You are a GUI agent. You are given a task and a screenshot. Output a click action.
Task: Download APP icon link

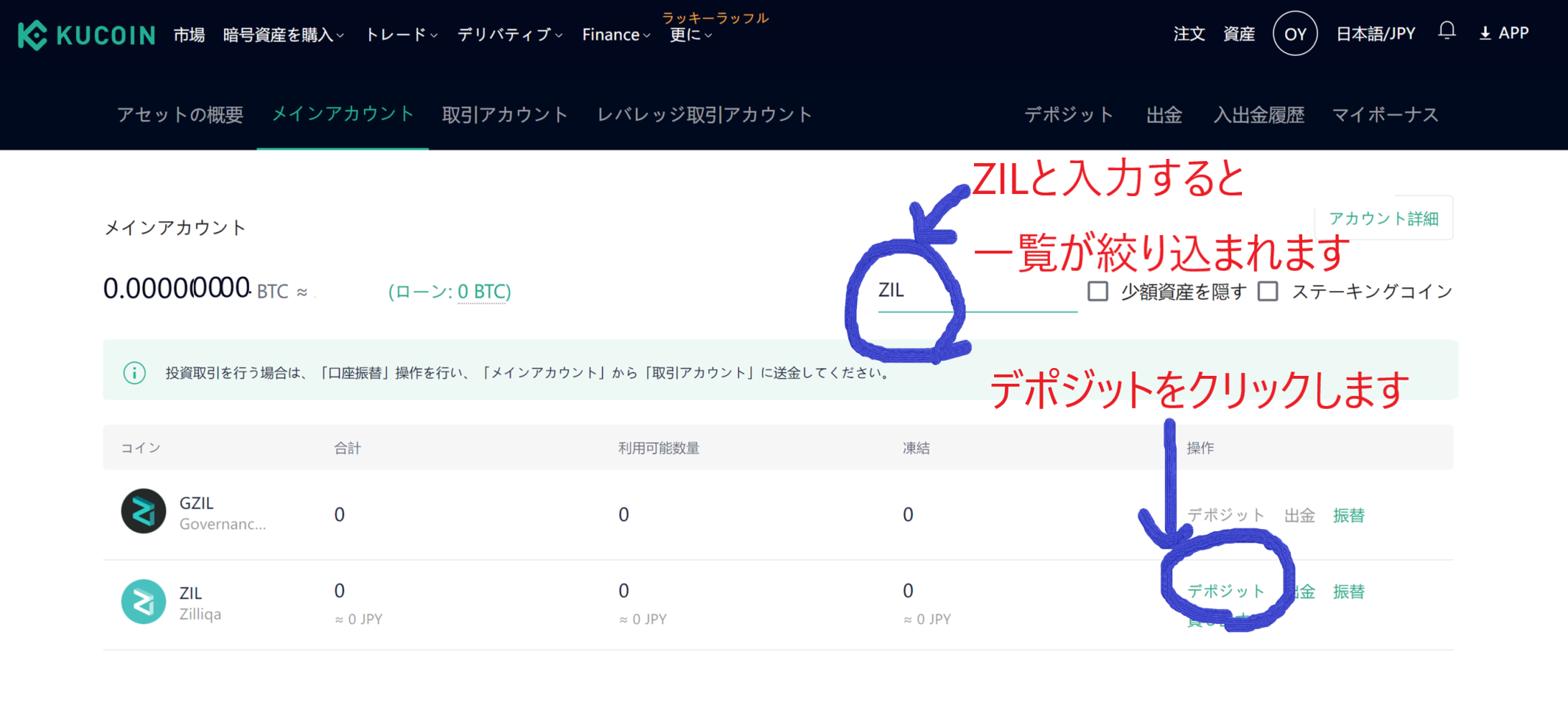(x=1503, y=33)
